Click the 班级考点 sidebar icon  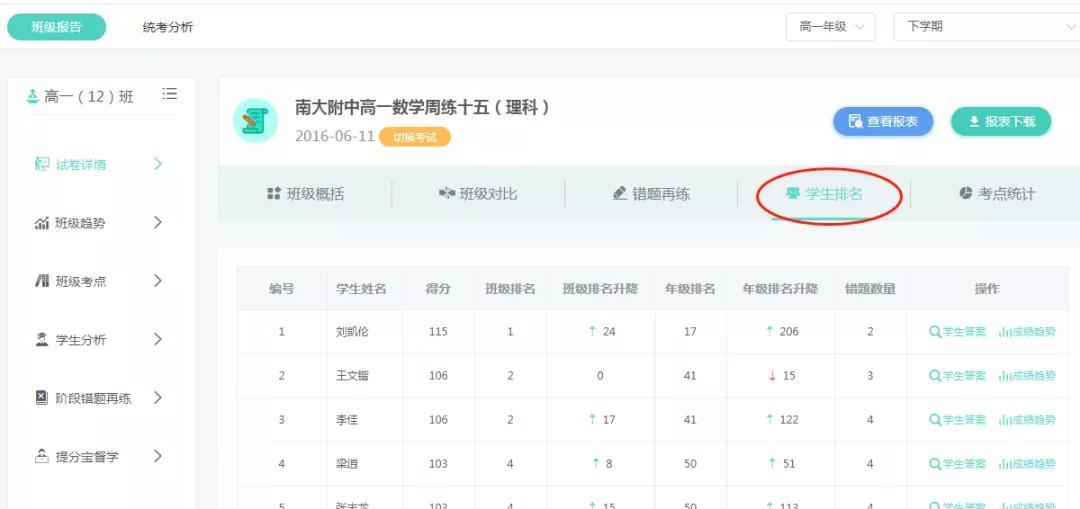42,281
